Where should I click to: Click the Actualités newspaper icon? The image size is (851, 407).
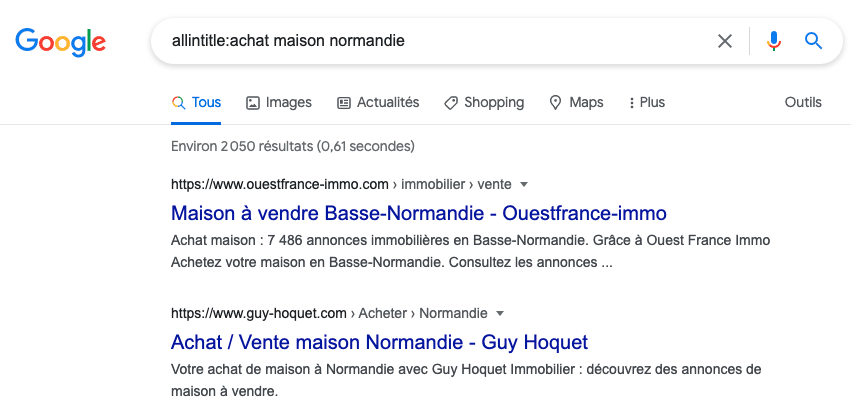point(344,103)
